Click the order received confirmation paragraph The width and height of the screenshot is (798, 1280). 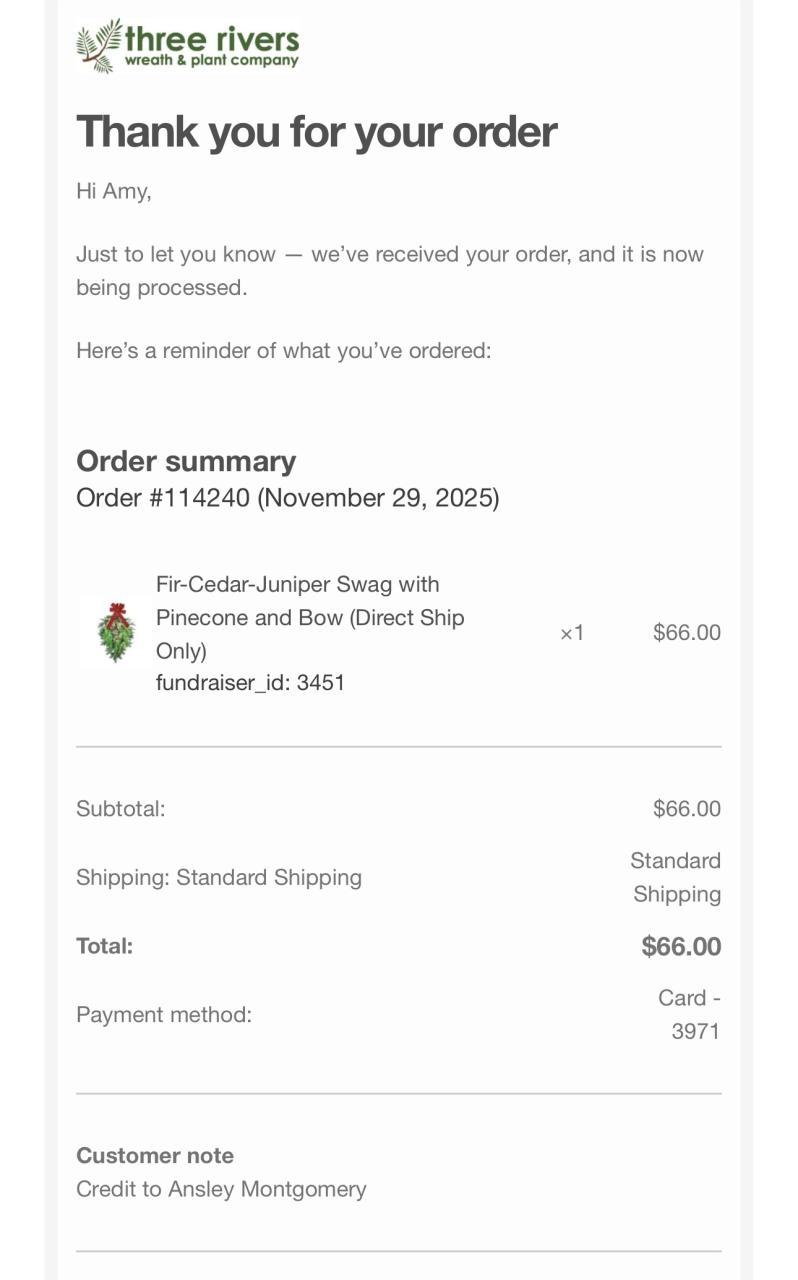pyautogui.click(x=389, y=270)
